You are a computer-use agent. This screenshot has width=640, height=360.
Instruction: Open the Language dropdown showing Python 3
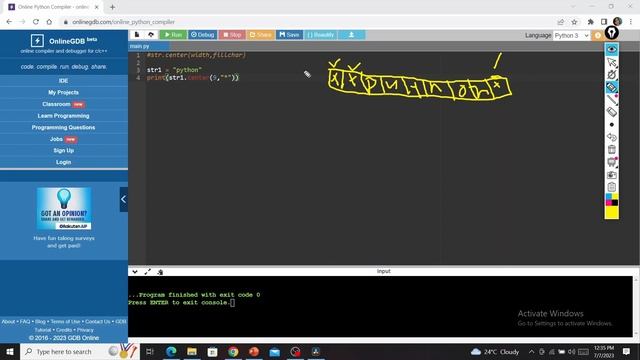click(571, 36)
